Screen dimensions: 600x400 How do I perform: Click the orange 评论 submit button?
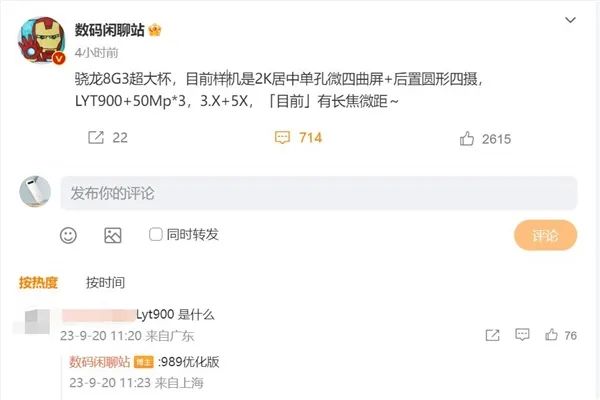(x=545, y=235)
